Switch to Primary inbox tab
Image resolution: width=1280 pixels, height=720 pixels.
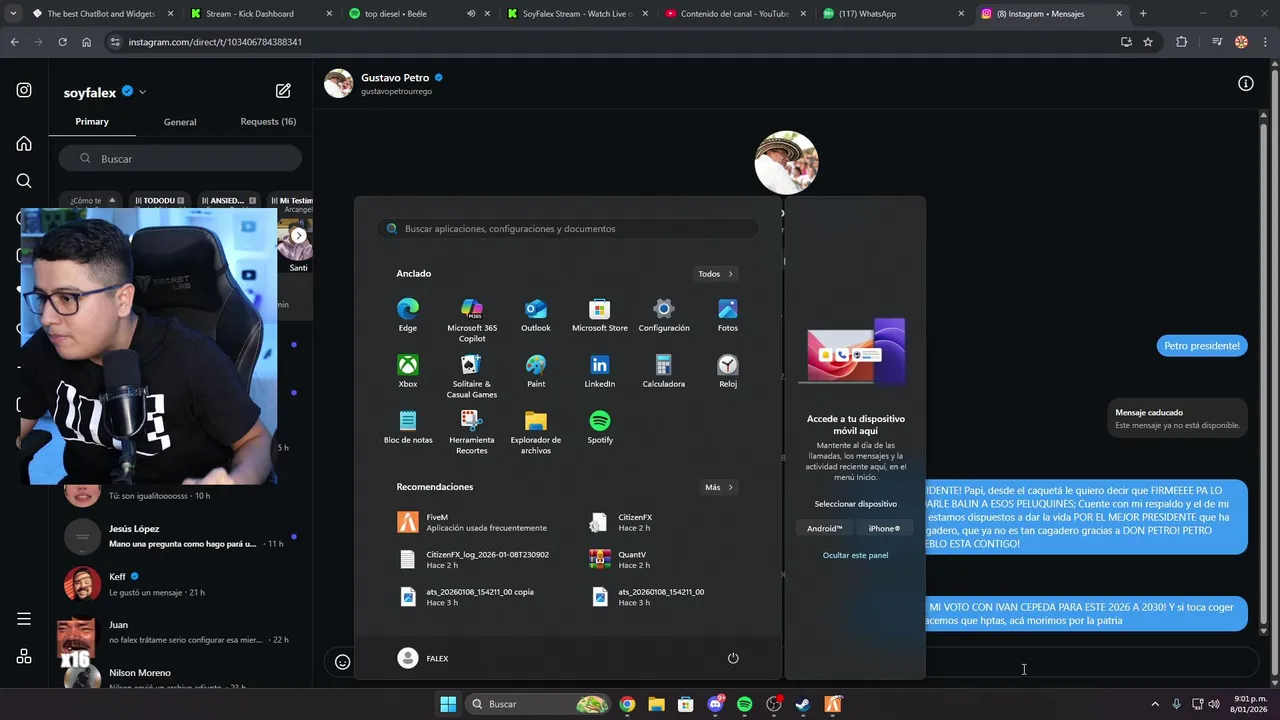pos(92,122)
